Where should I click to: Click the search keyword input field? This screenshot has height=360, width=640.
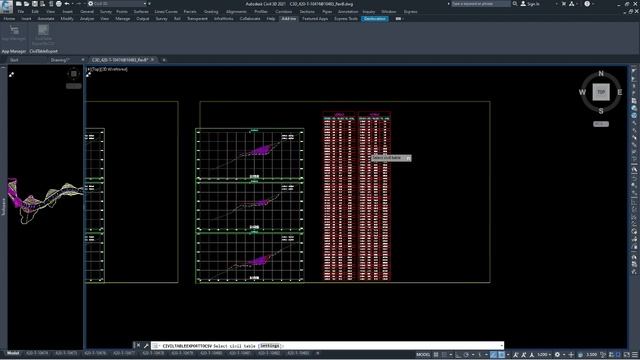[x=480, y=4]
